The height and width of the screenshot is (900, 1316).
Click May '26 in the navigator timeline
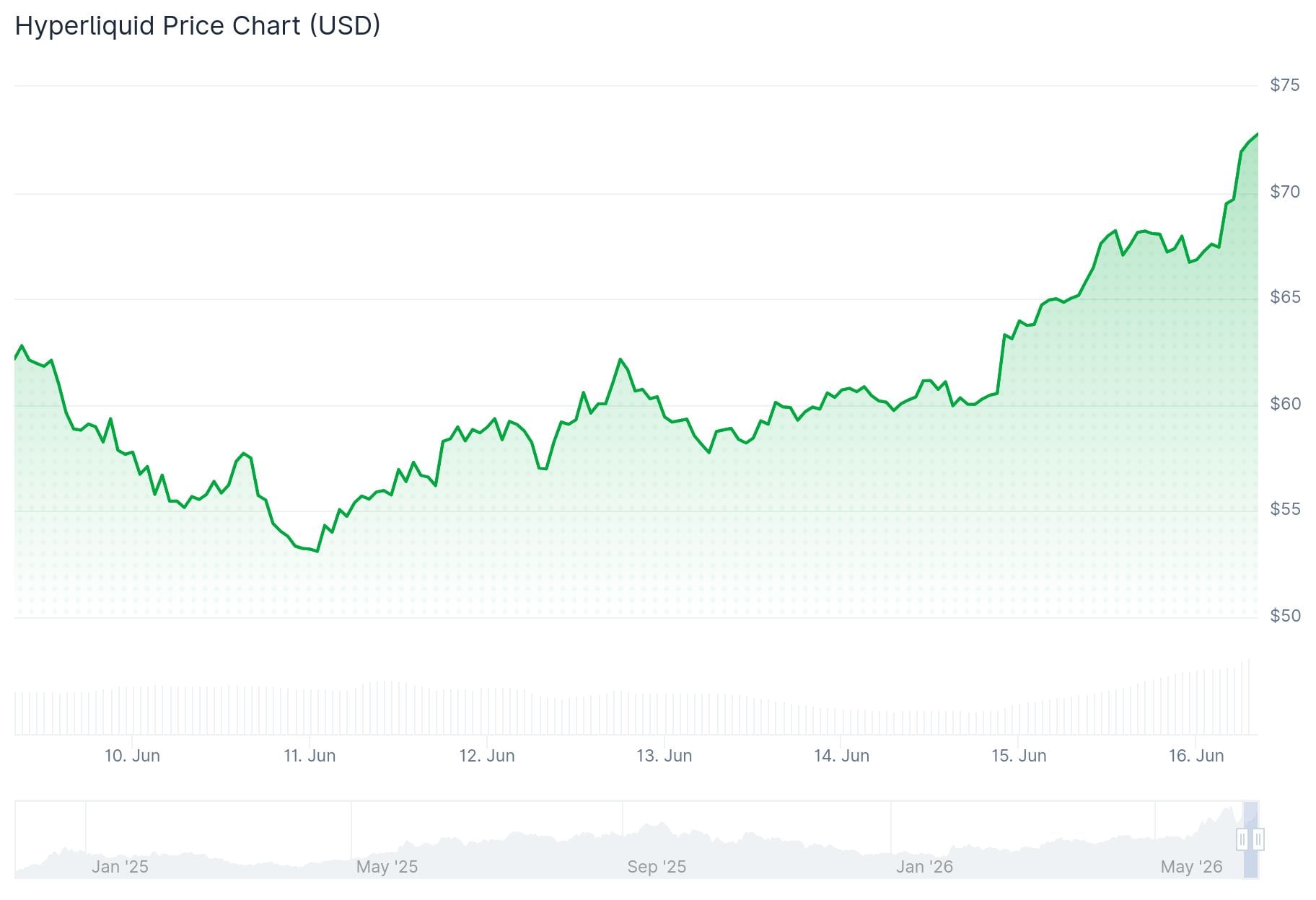(1191, 867)
